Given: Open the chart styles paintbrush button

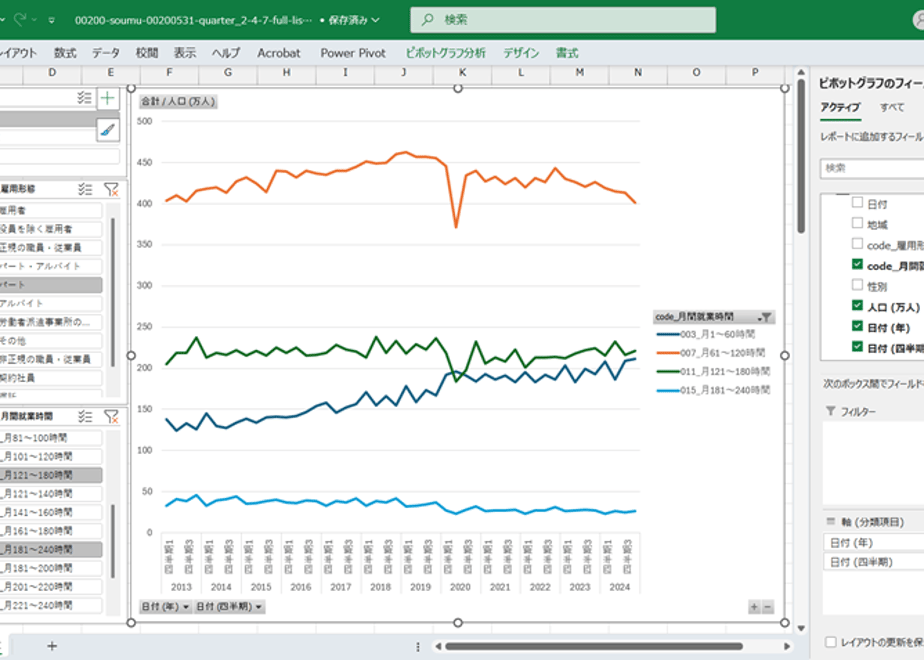Looking at the screenshot, I should click(x=108, y=130).
